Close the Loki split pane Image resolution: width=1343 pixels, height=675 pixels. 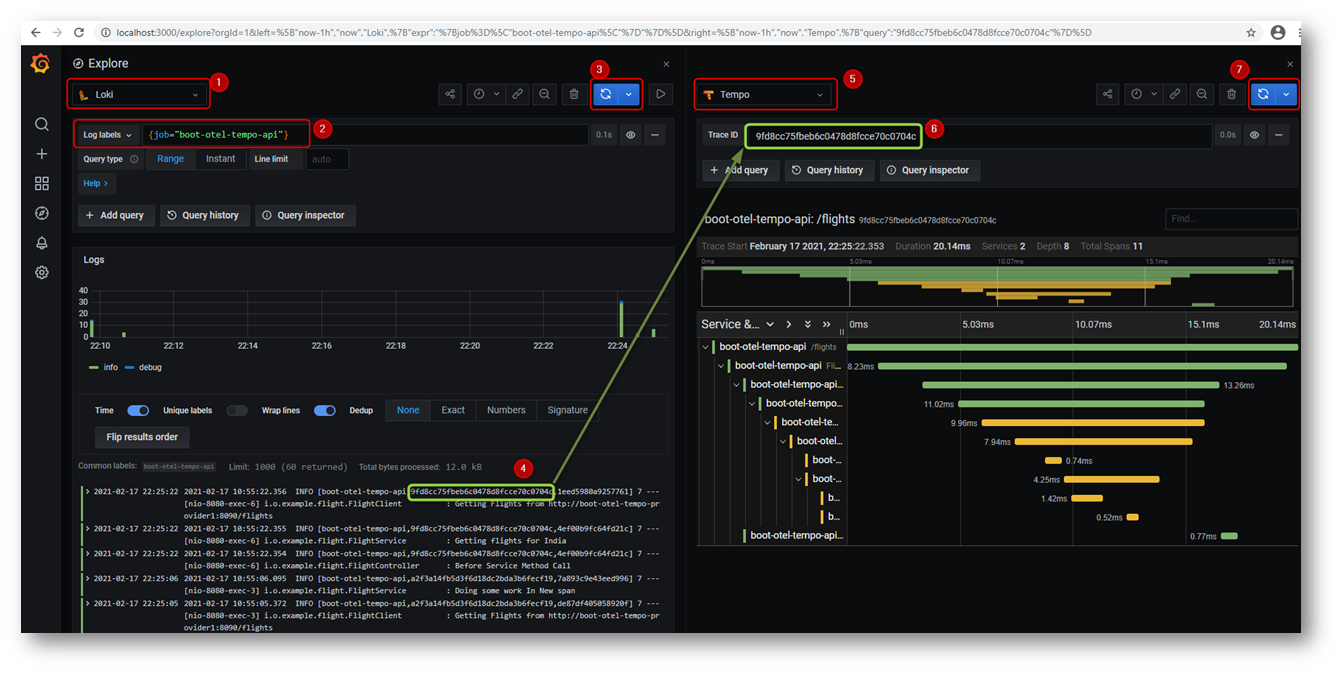click(667, 63)
